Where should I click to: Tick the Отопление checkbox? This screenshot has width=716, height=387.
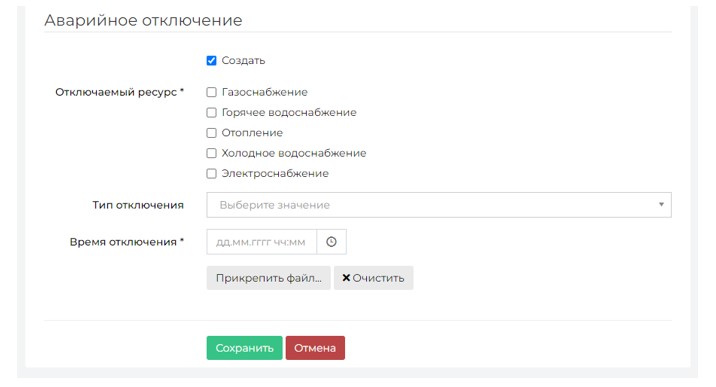tap(211, 133)
